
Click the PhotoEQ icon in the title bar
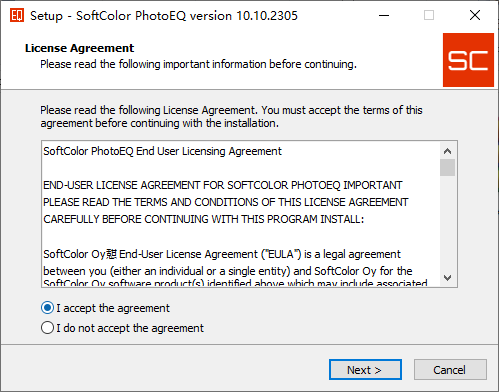pyautogui.click(x=17, y=15)
